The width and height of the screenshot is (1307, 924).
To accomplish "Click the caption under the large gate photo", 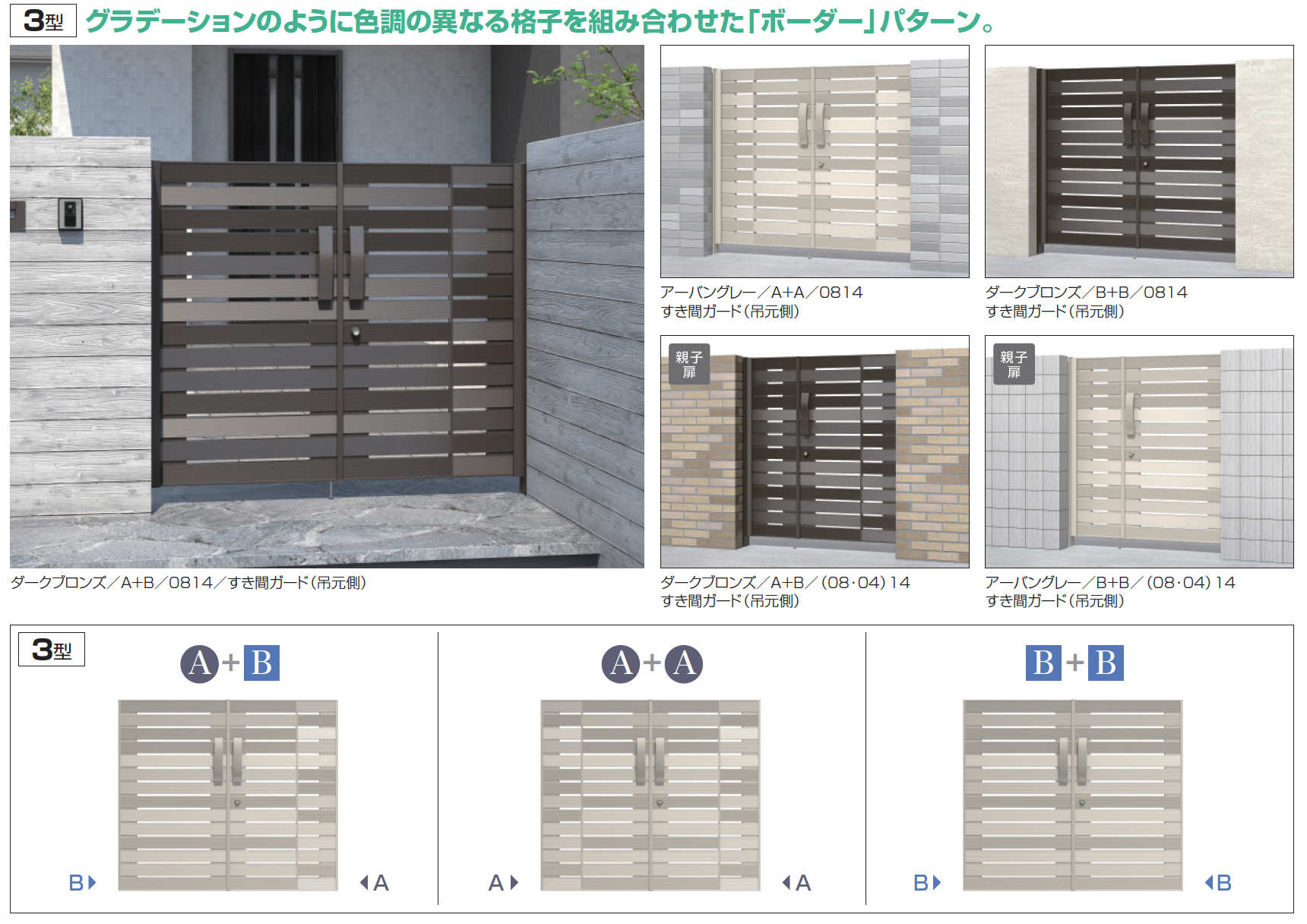I will tap(188, 583).
